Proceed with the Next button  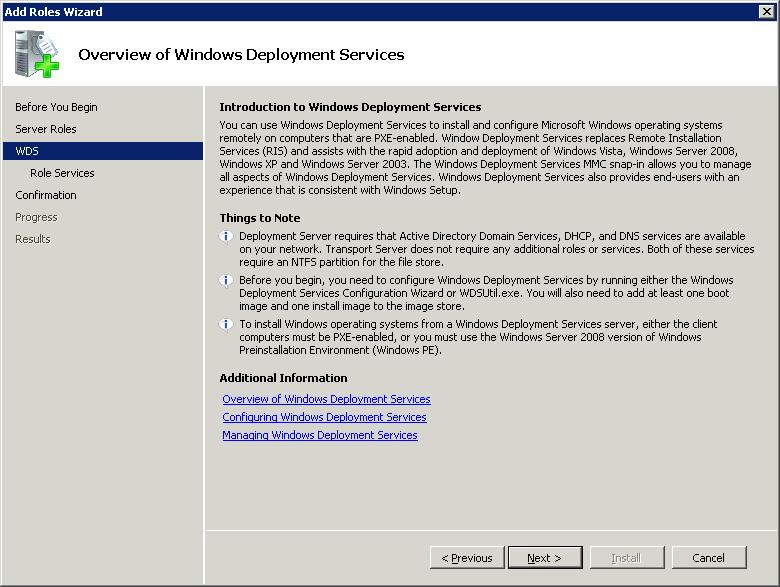(545, 558)
